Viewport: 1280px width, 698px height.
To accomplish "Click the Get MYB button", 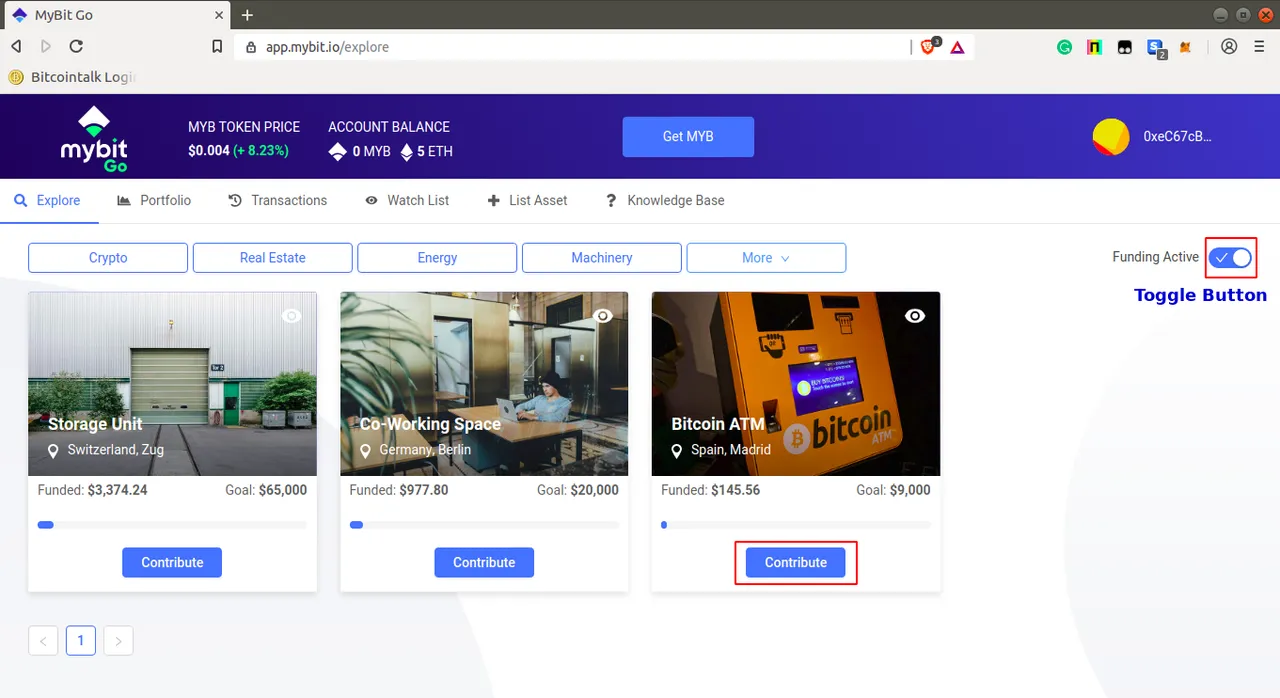I will point(688,137).
